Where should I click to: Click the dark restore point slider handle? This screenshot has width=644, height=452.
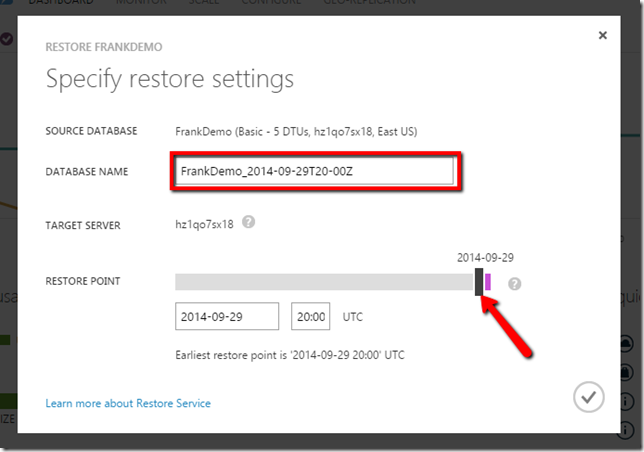(479, 281)
